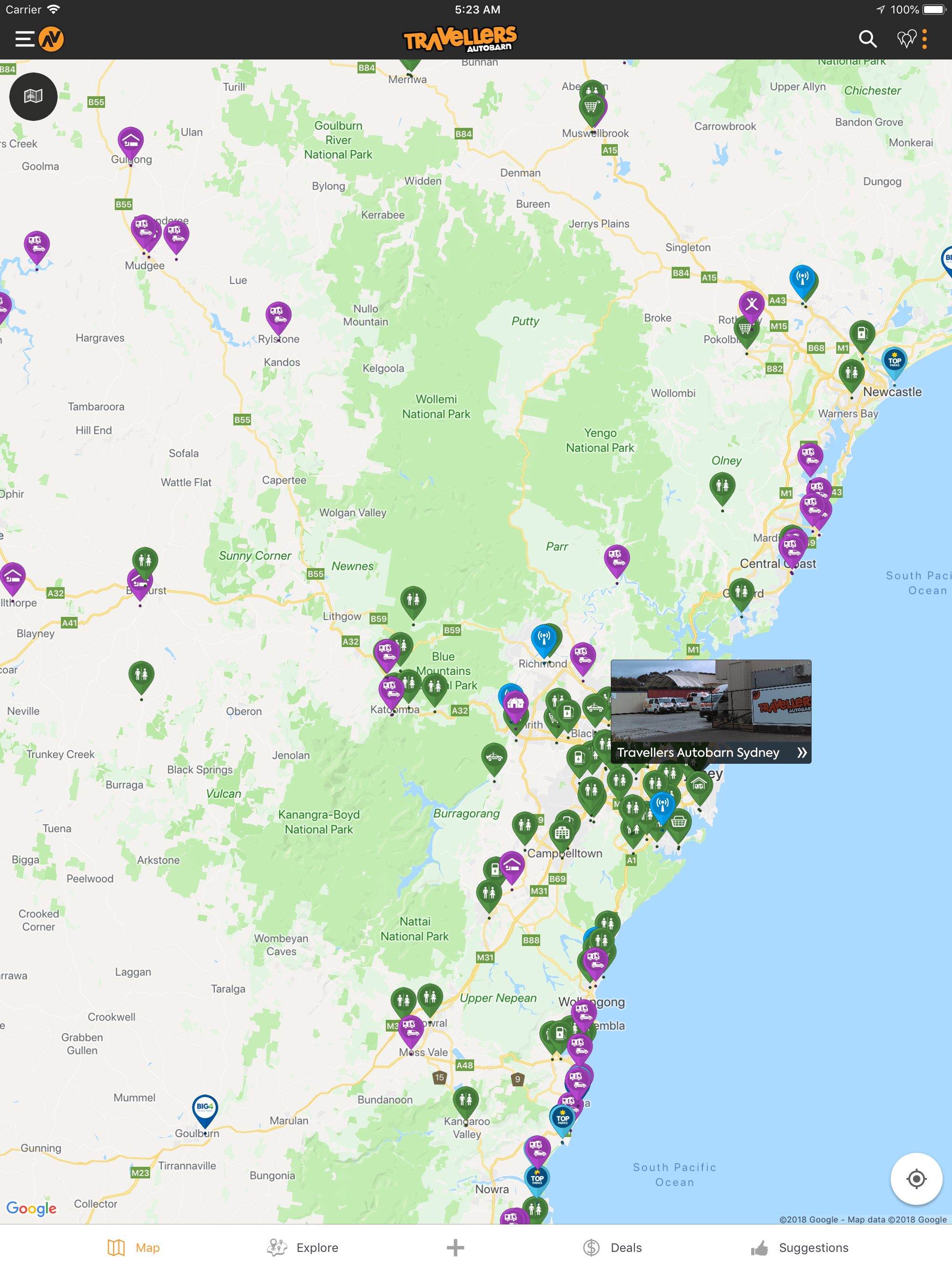The image size is (952, 1270).
Task: Switch to the Explore tab
Action: pos(303,1247)
